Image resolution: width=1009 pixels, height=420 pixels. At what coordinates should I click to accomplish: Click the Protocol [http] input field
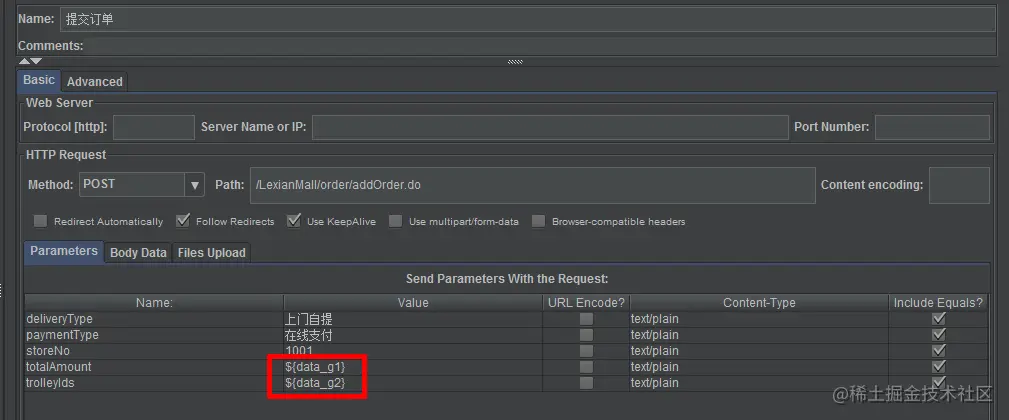[x=154, y=127]
